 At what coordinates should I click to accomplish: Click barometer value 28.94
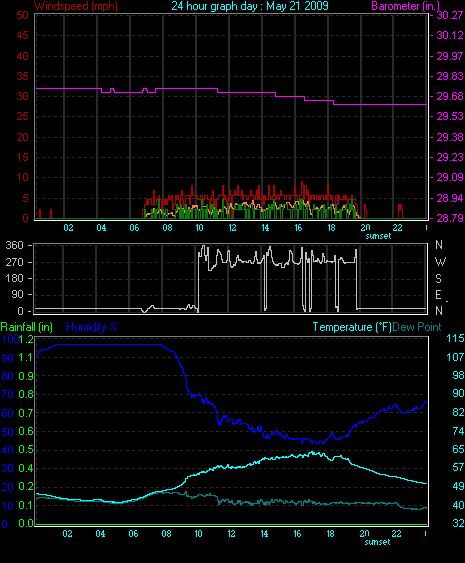(x=450, y=198)
